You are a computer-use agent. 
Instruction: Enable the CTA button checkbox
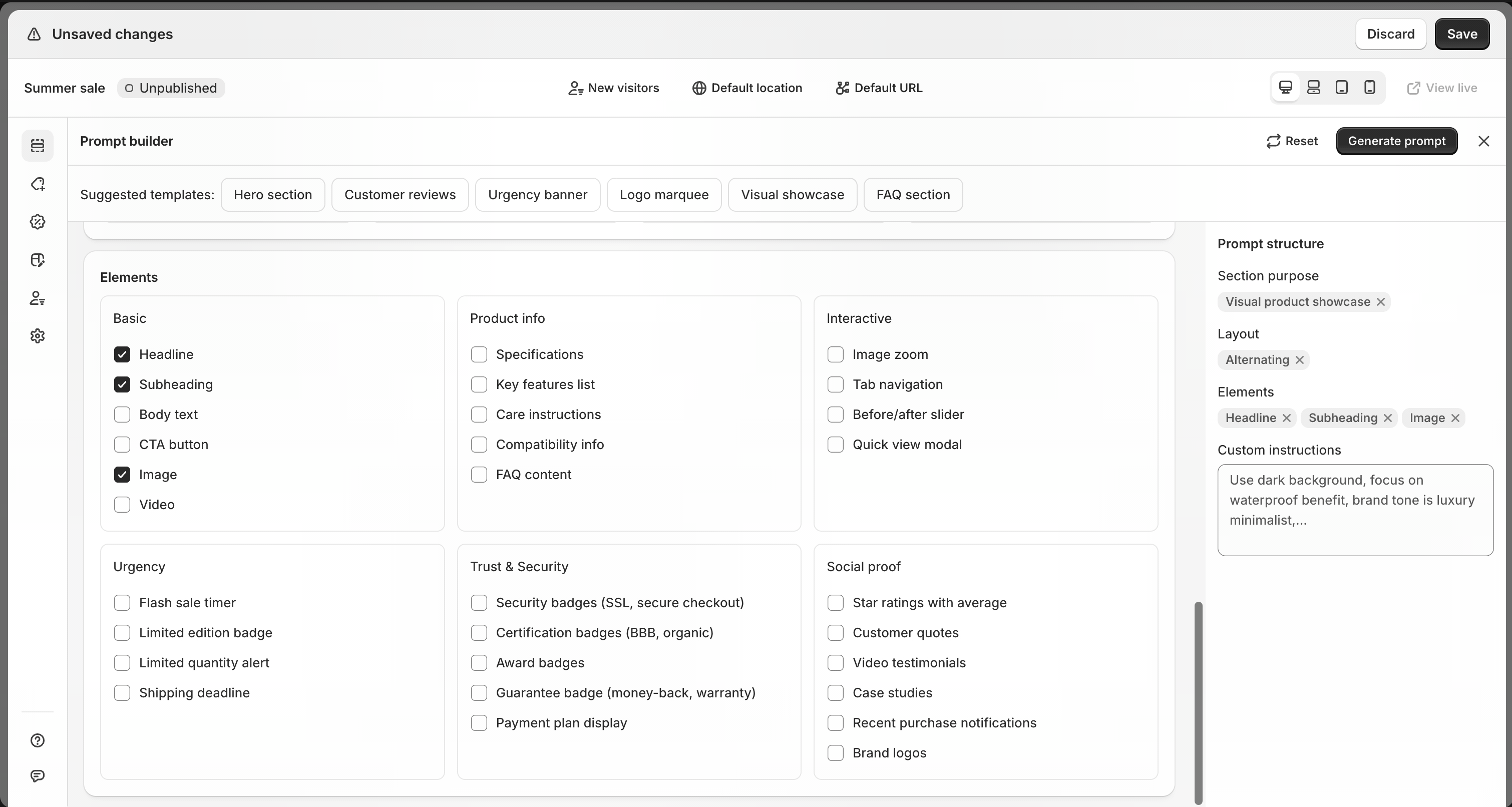tap(122, 444)
